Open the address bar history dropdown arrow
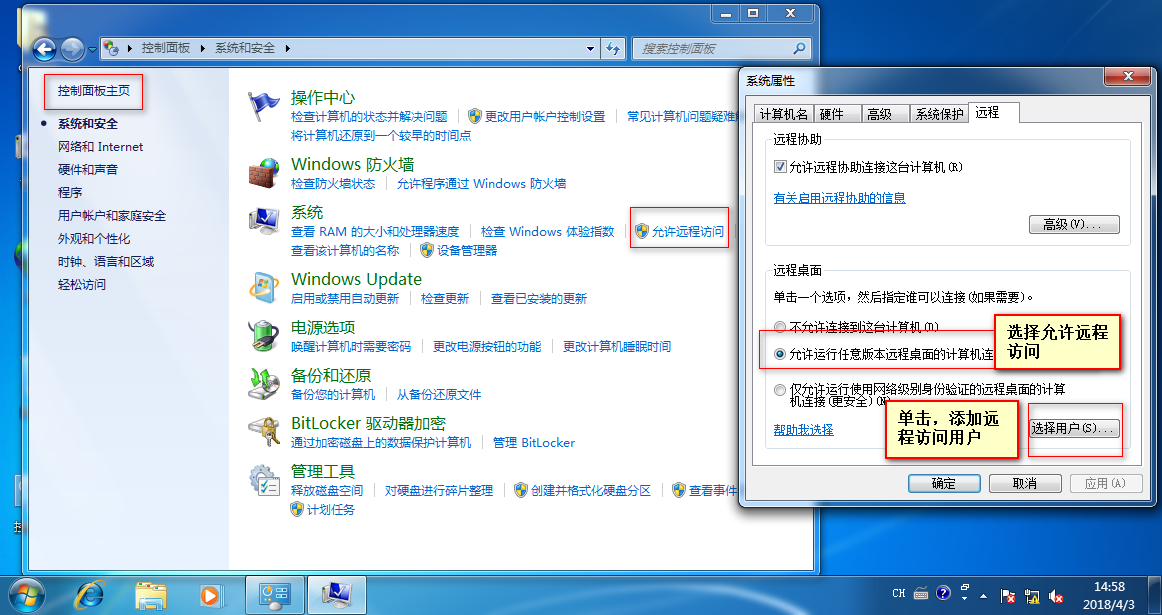1162x615 pixels. 590,49
